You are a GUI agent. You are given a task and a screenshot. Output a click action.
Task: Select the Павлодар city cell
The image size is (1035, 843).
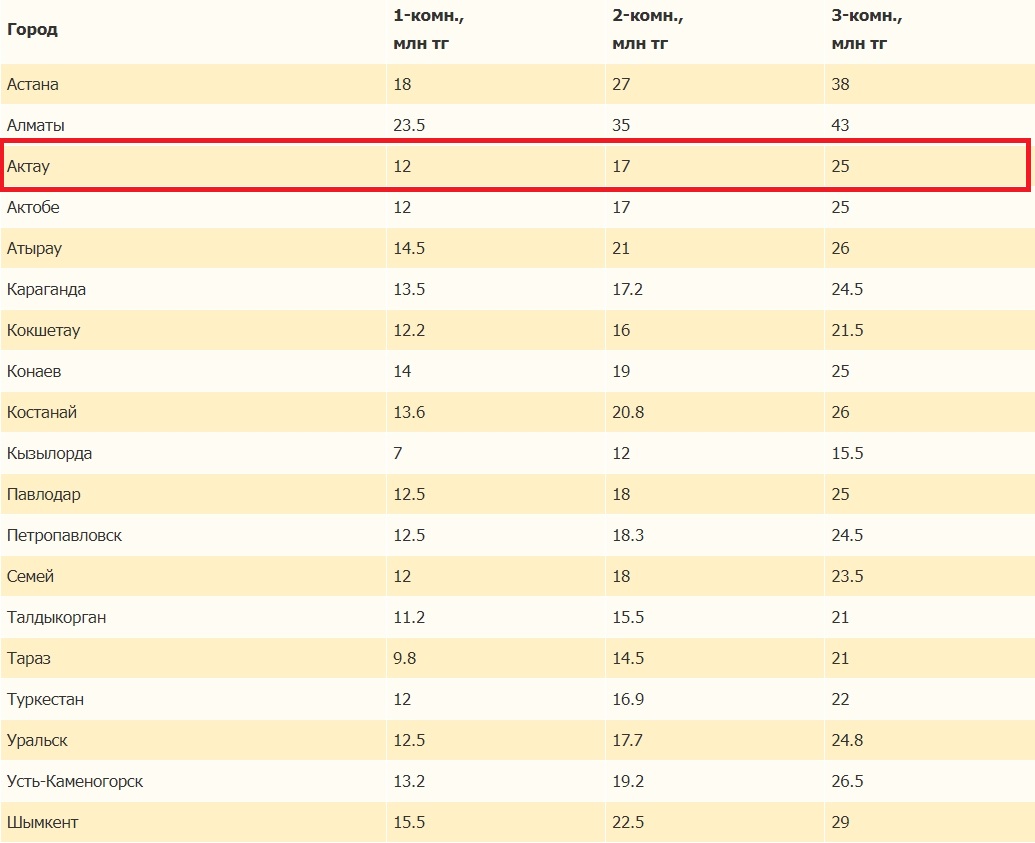(44, 494)
